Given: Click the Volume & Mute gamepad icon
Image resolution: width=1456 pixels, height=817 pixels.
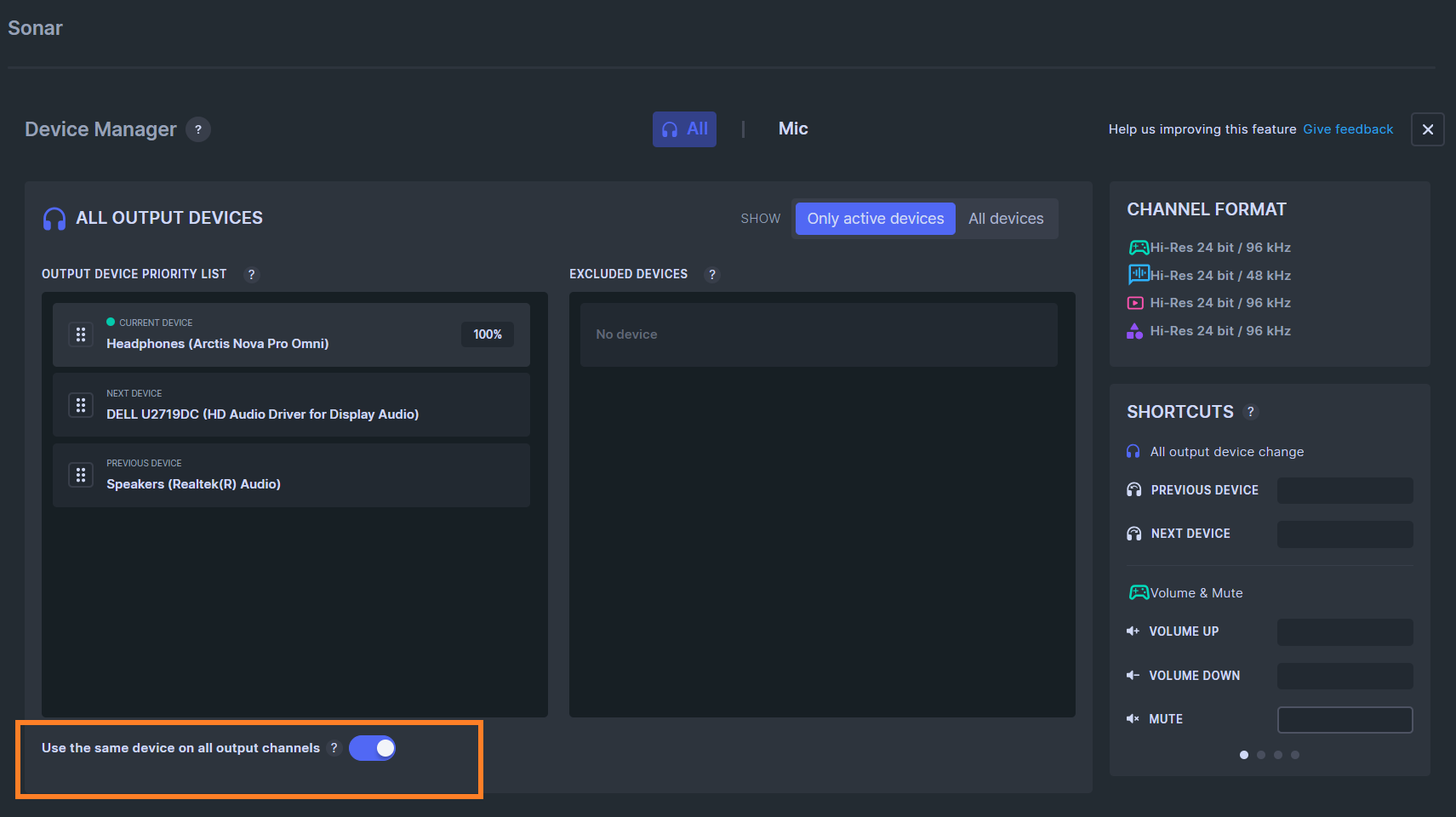Looking at the screenshot, I should [x=1139, y=592].
